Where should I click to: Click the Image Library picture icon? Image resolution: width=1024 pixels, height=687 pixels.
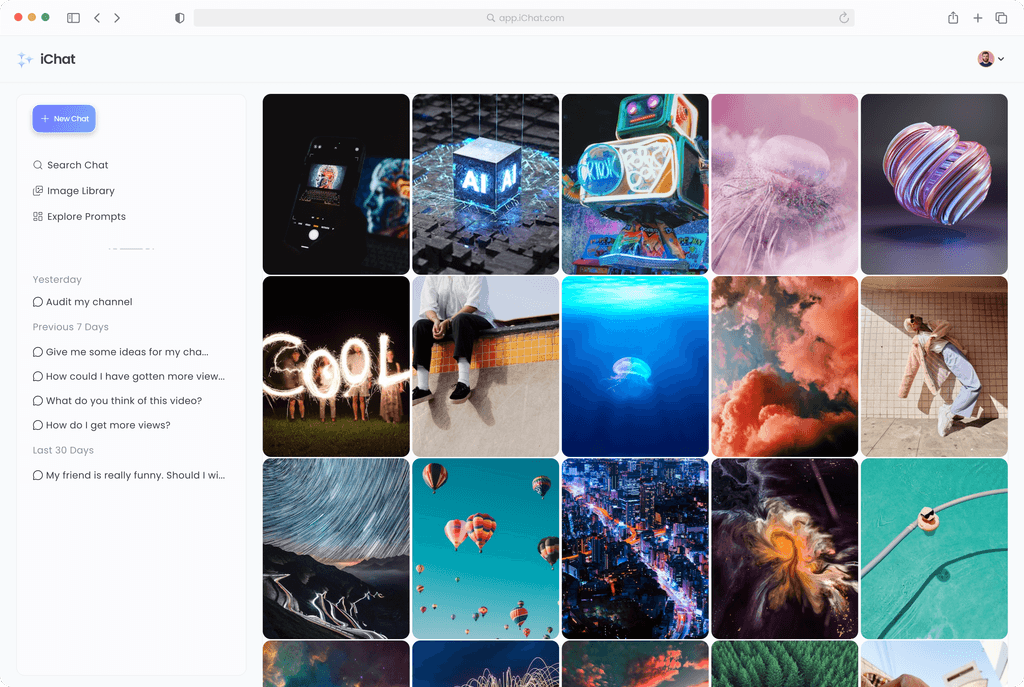[x=38, y=191]
